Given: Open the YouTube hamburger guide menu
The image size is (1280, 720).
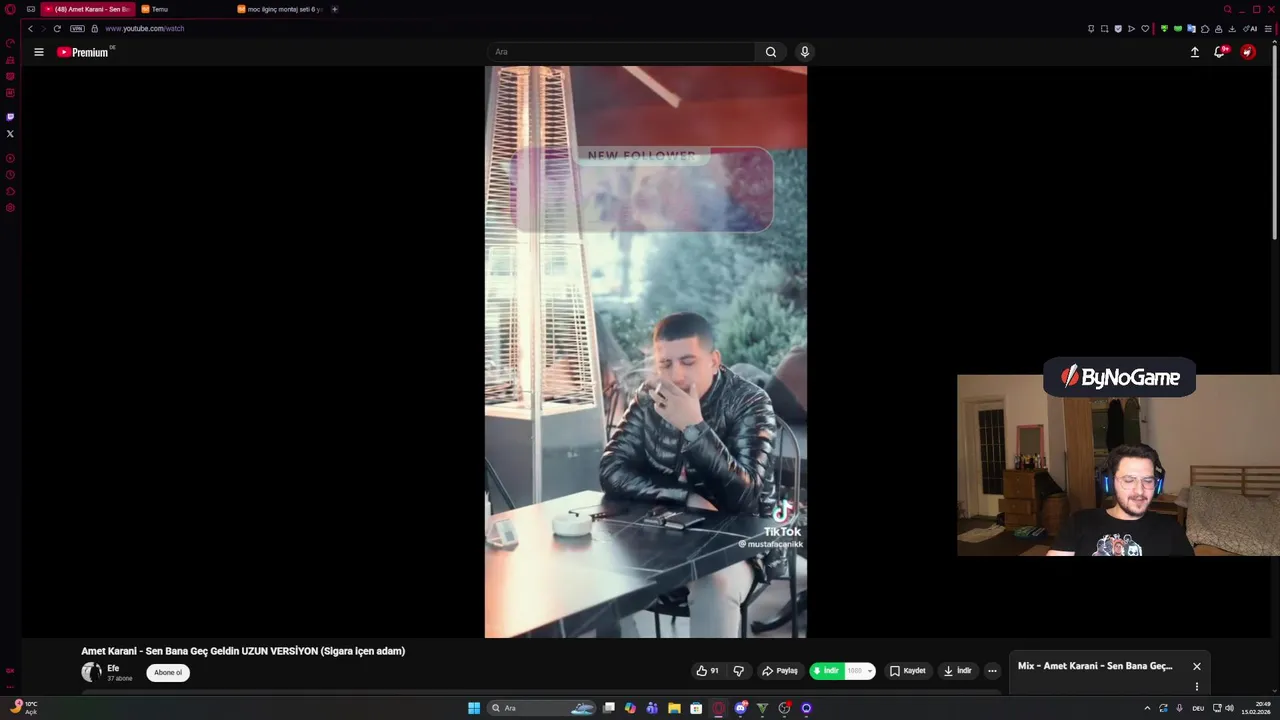Looking at the screenshot, I should (39, 52).
